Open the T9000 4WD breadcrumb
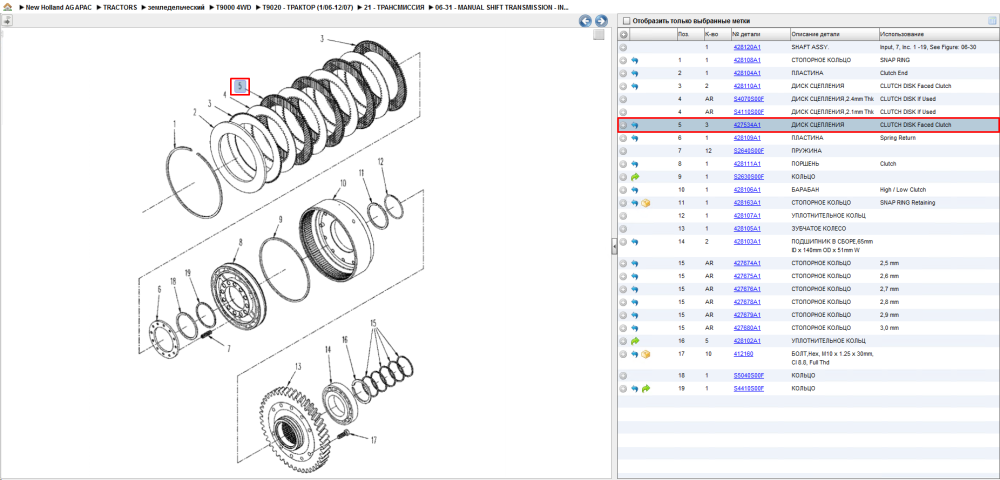This screenshot has height=480, width=1000. pyautogui.click(x=233, y=7)
